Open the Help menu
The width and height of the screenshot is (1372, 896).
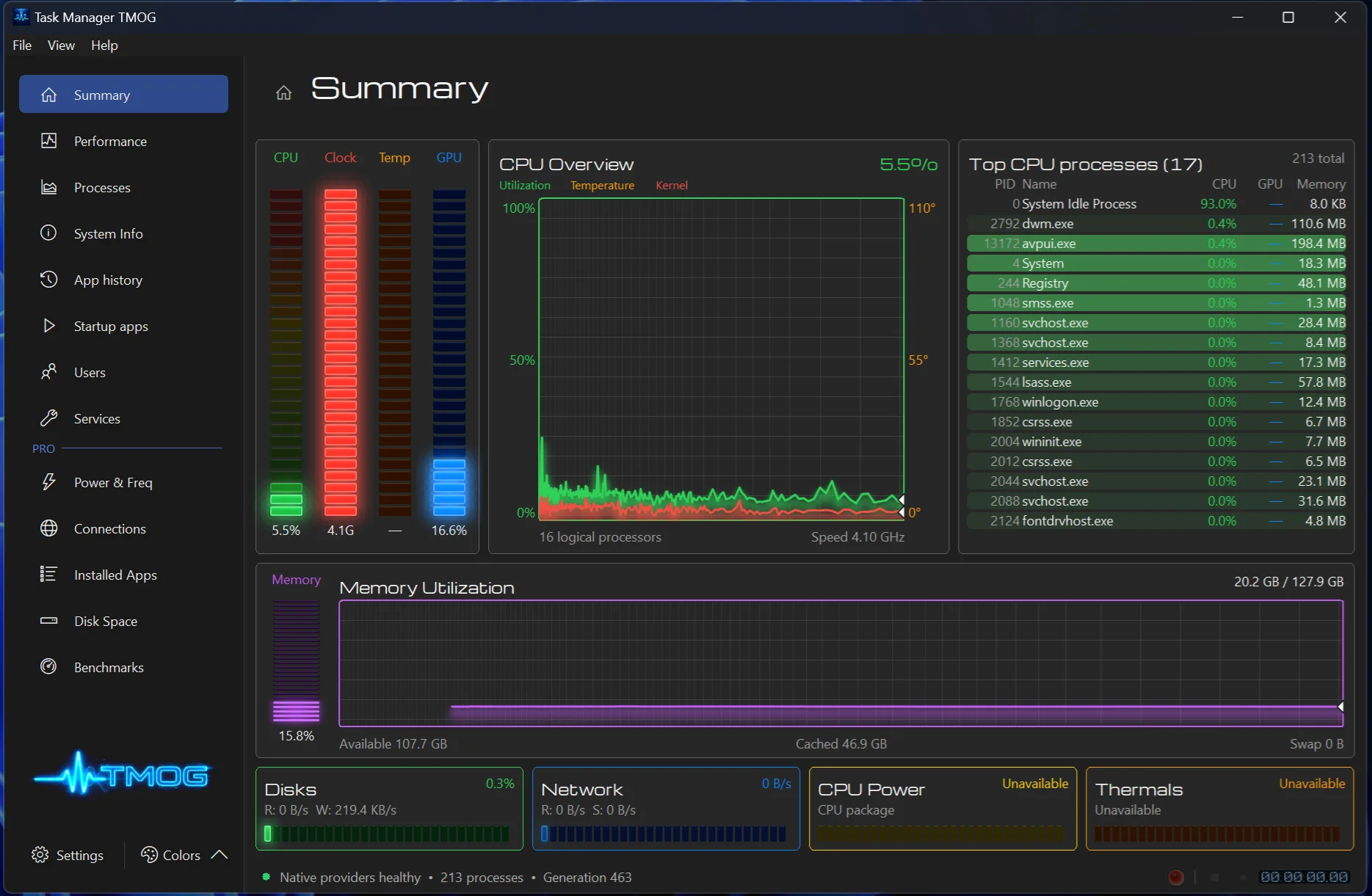(104, 45)
